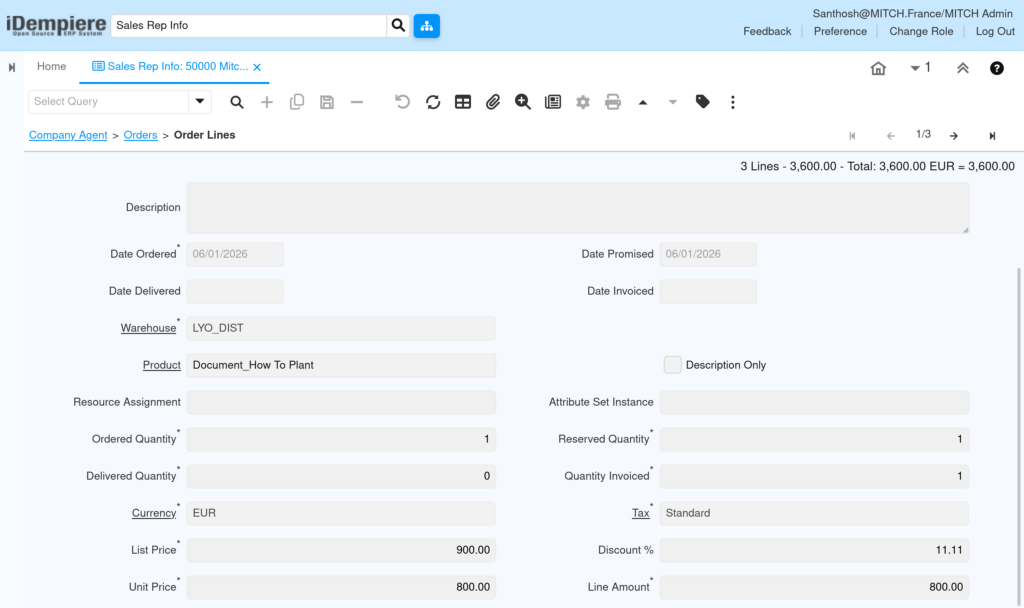Click the Date Delivered field
Screen dimensions: 1024x608
point(235,291)
